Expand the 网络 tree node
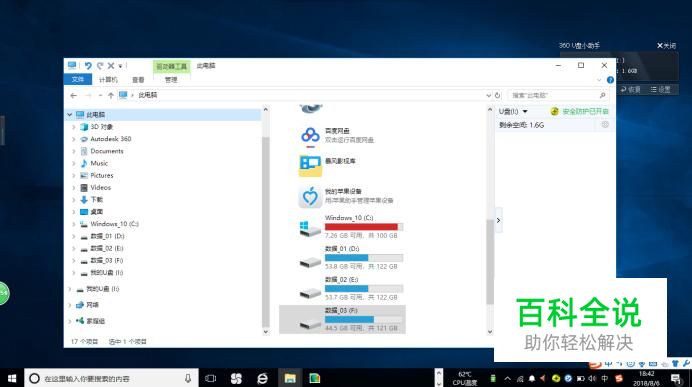The image size is (692, 387). pos(70,305)
